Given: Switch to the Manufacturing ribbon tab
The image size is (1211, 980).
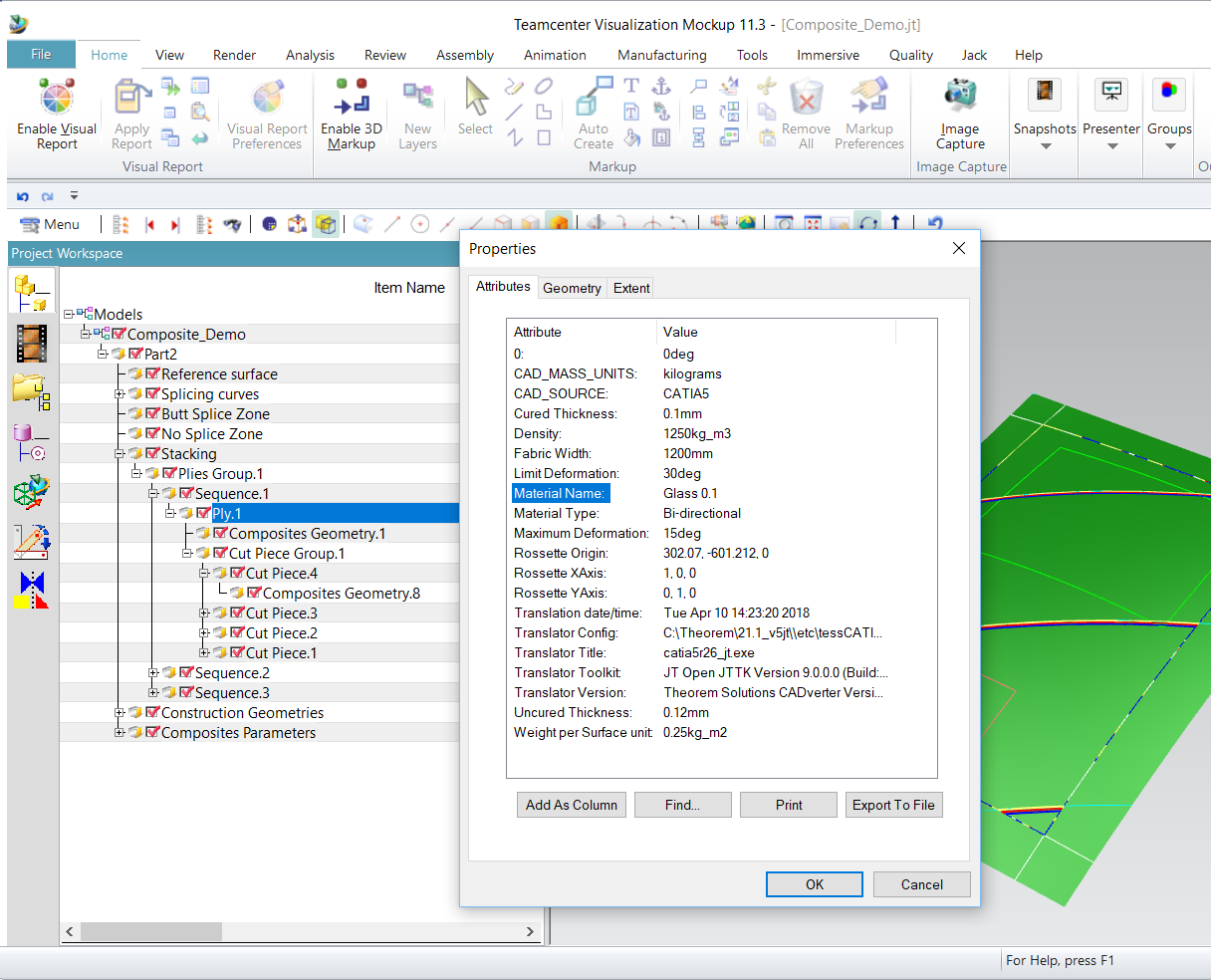Looking at the screenshot, I should (x=662, y=55).
